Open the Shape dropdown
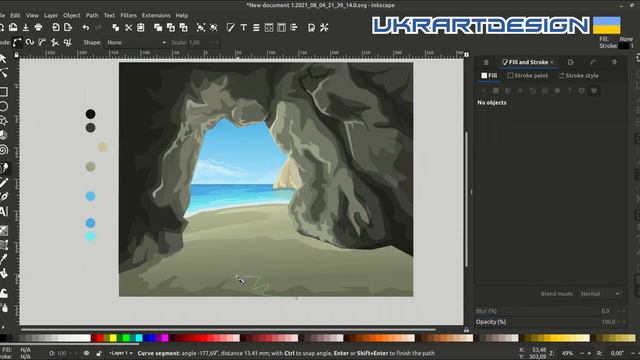This screenshot has height=360, width=640. (x=136, y=42)
